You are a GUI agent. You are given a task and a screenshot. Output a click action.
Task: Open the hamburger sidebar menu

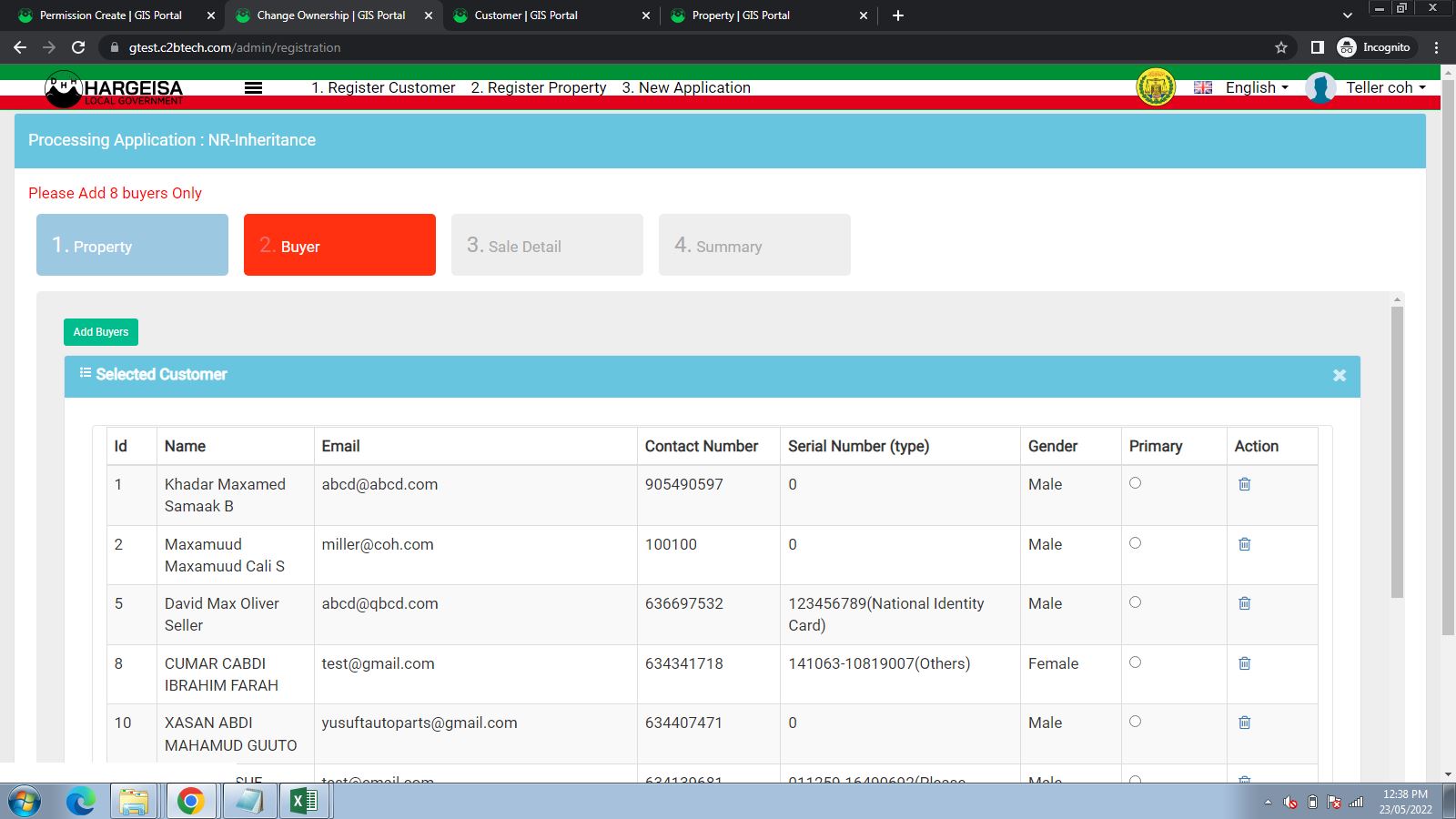coord(254,88)
